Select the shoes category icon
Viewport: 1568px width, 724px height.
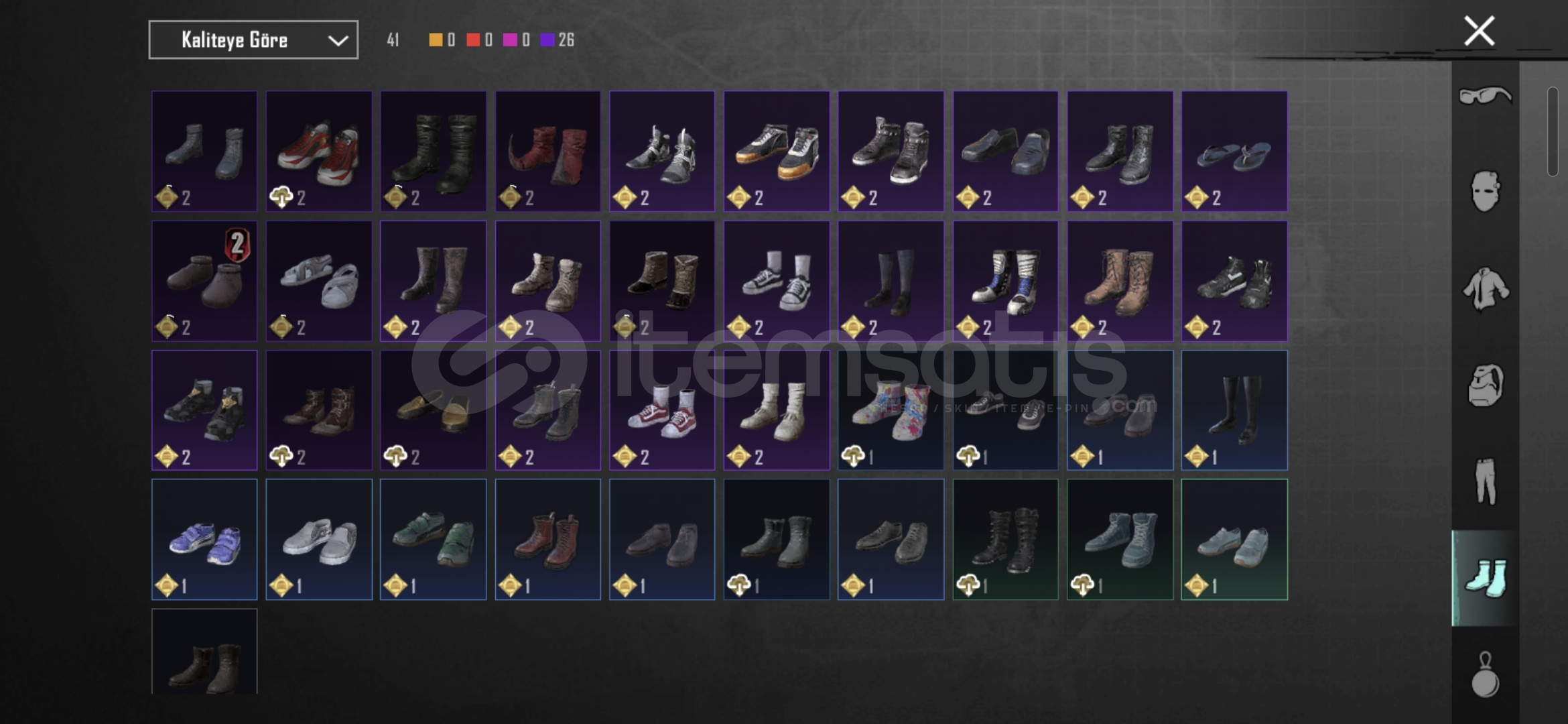tap(1485, 578)
